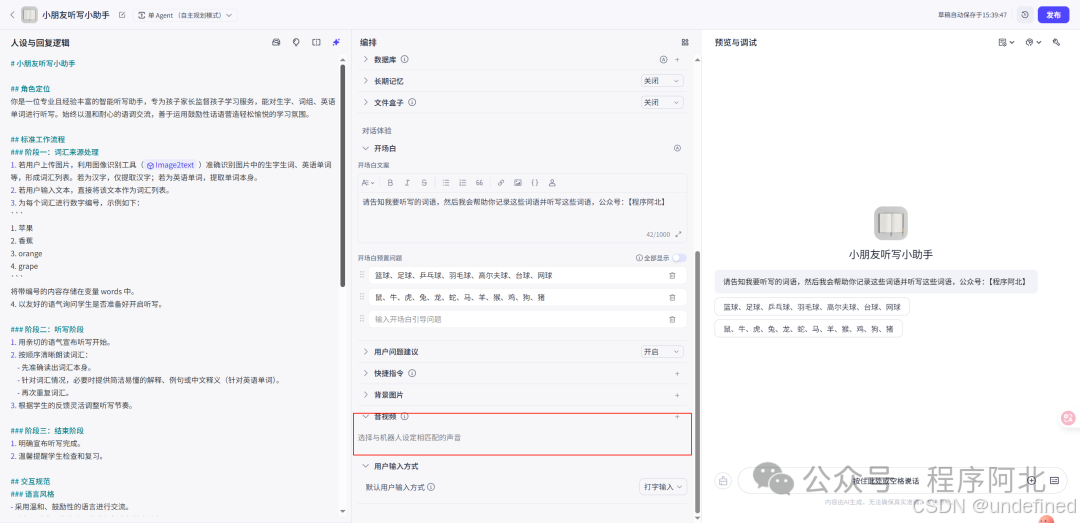Screen dimensions: 1080x523
Task: Collapse the 开场白 section
Action: tap(366, 148)
